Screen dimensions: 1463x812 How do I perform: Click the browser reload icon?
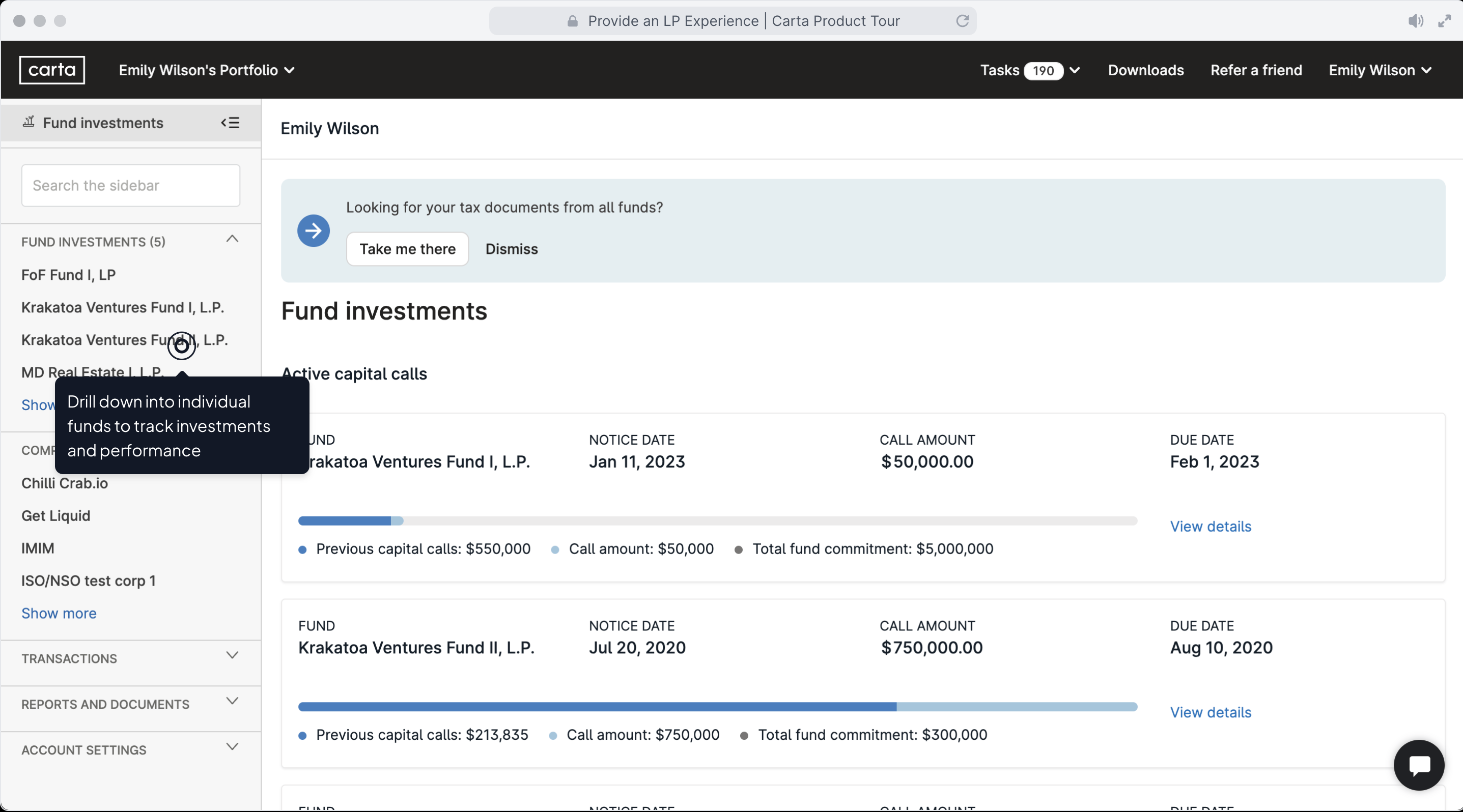coord(962,21)
